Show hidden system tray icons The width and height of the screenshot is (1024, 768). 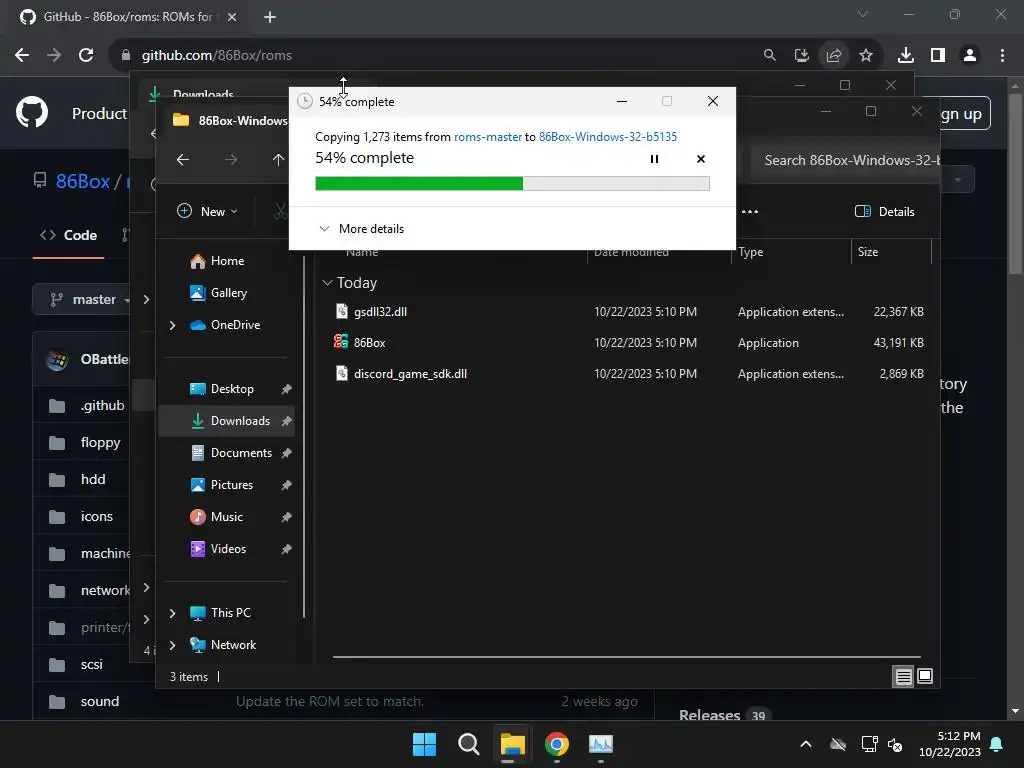point(806,744)
